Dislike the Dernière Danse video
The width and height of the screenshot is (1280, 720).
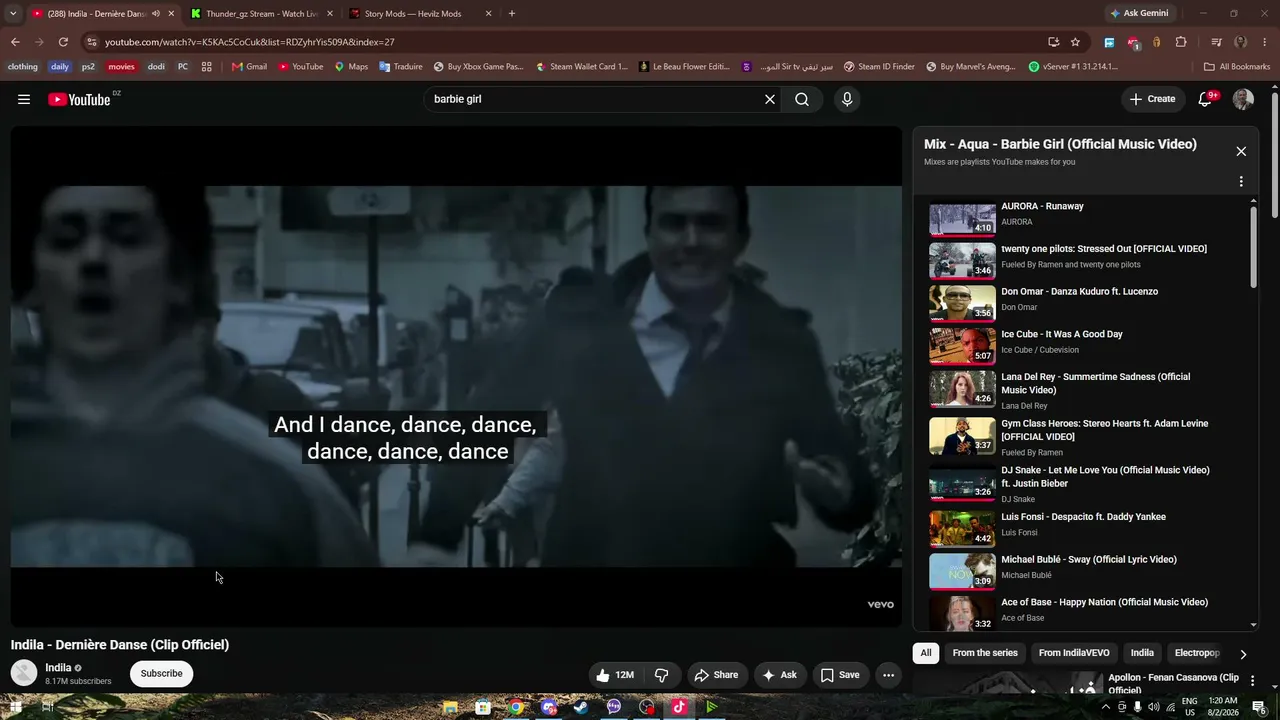coord(661,675)
